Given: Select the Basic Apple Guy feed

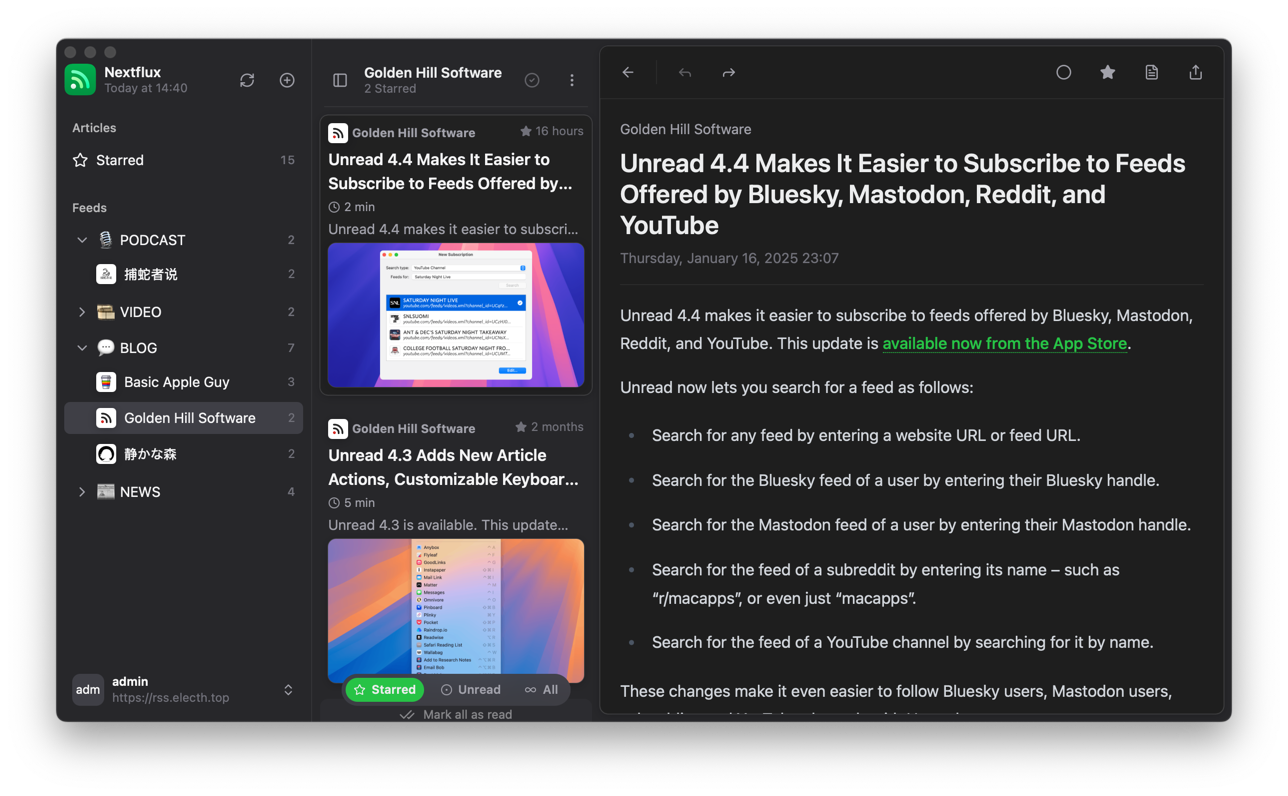Looking at the screenshot, I should (x=184, y=382).
